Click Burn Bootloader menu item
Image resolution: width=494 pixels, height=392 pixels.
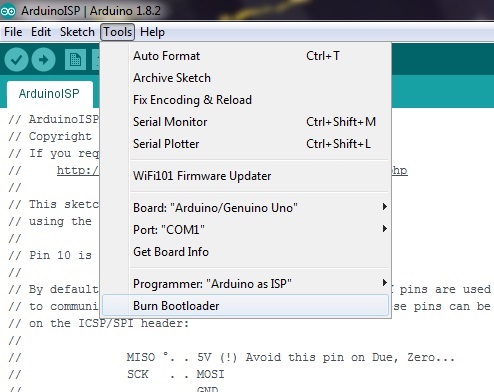tap(245, 306)
